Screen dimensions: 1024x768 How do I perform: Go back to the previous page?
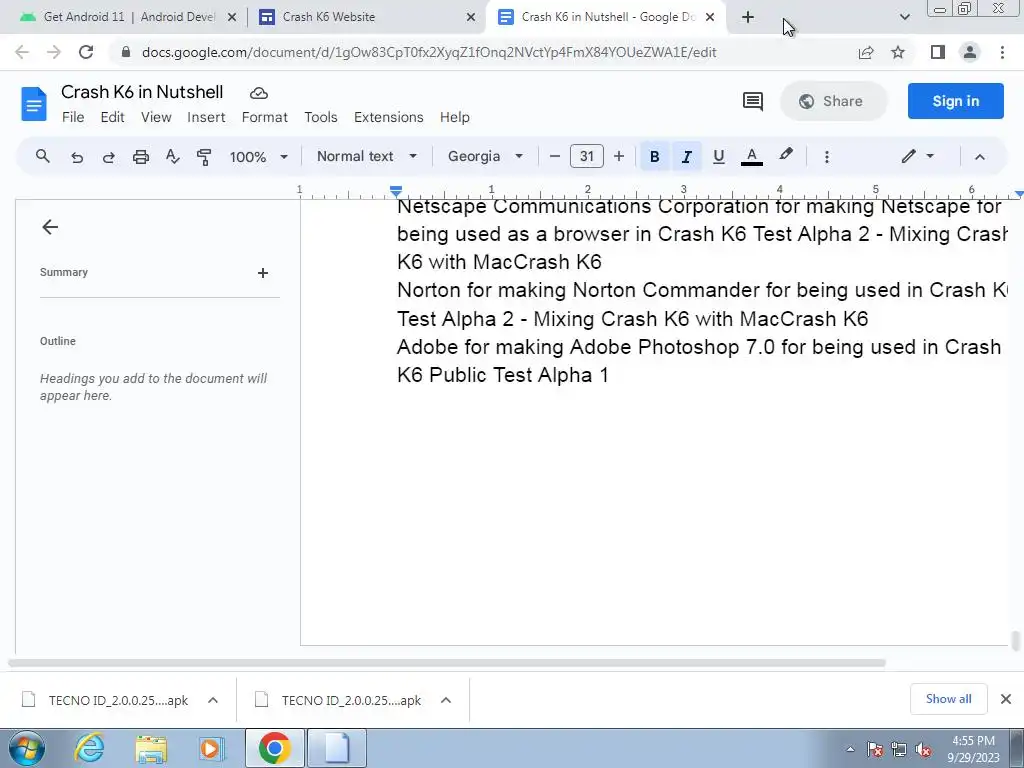[x=22, y=52]
